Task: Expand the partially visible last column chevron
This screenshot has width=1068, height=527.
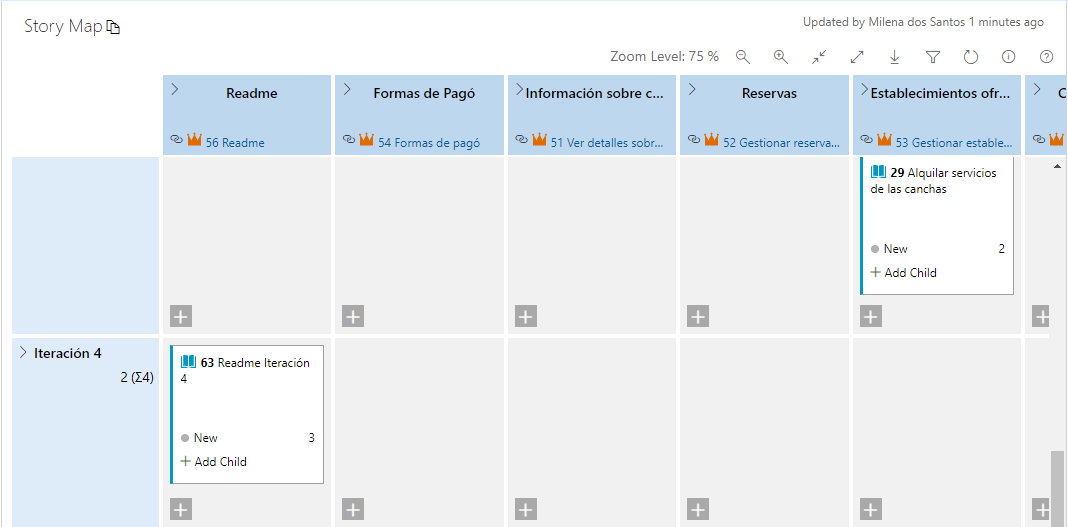Action: tap(1037, 89)
